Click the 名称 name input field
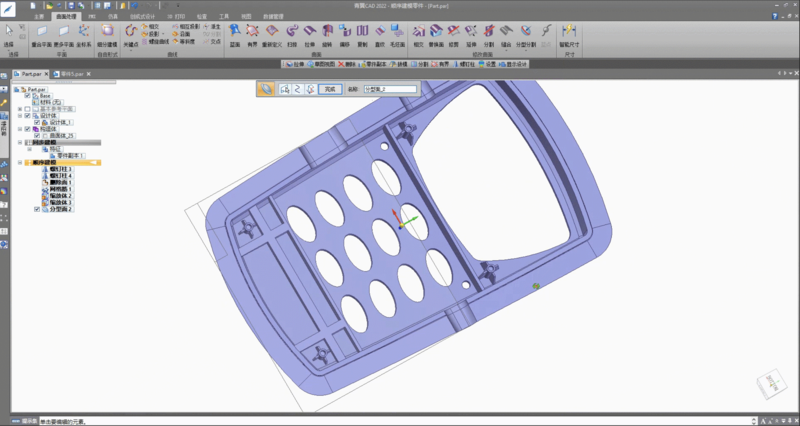The width and height of the screenshot is (800, 426). (392, 89)
